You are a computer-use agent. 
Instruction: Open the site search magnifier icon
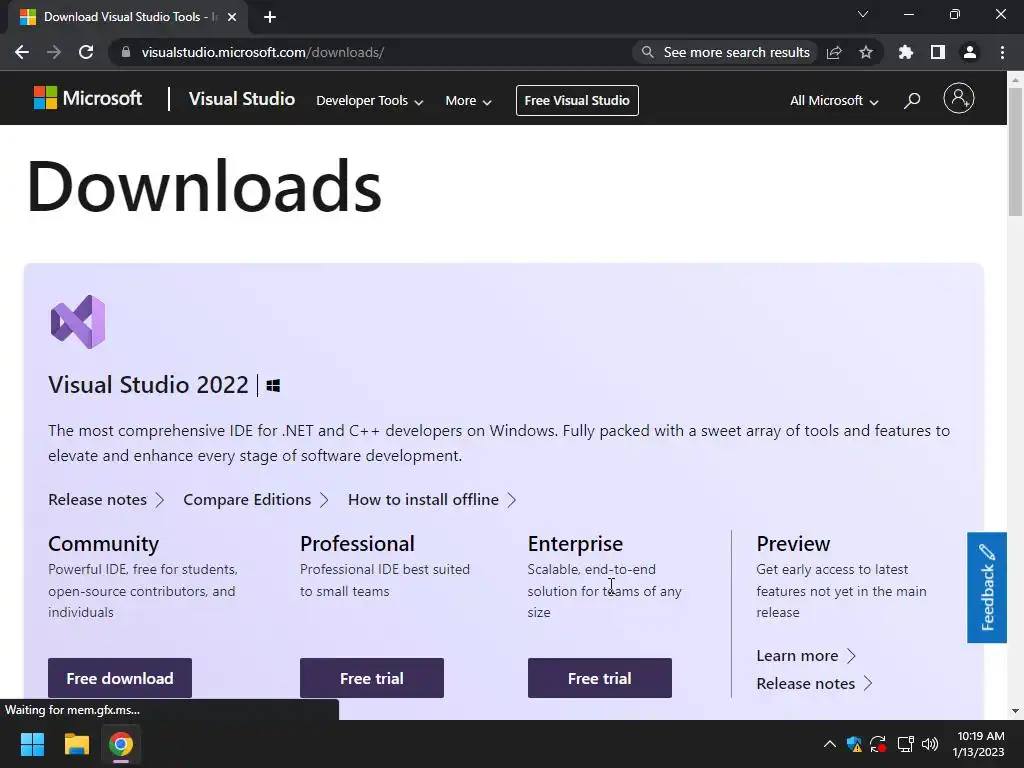pos(912,100)
